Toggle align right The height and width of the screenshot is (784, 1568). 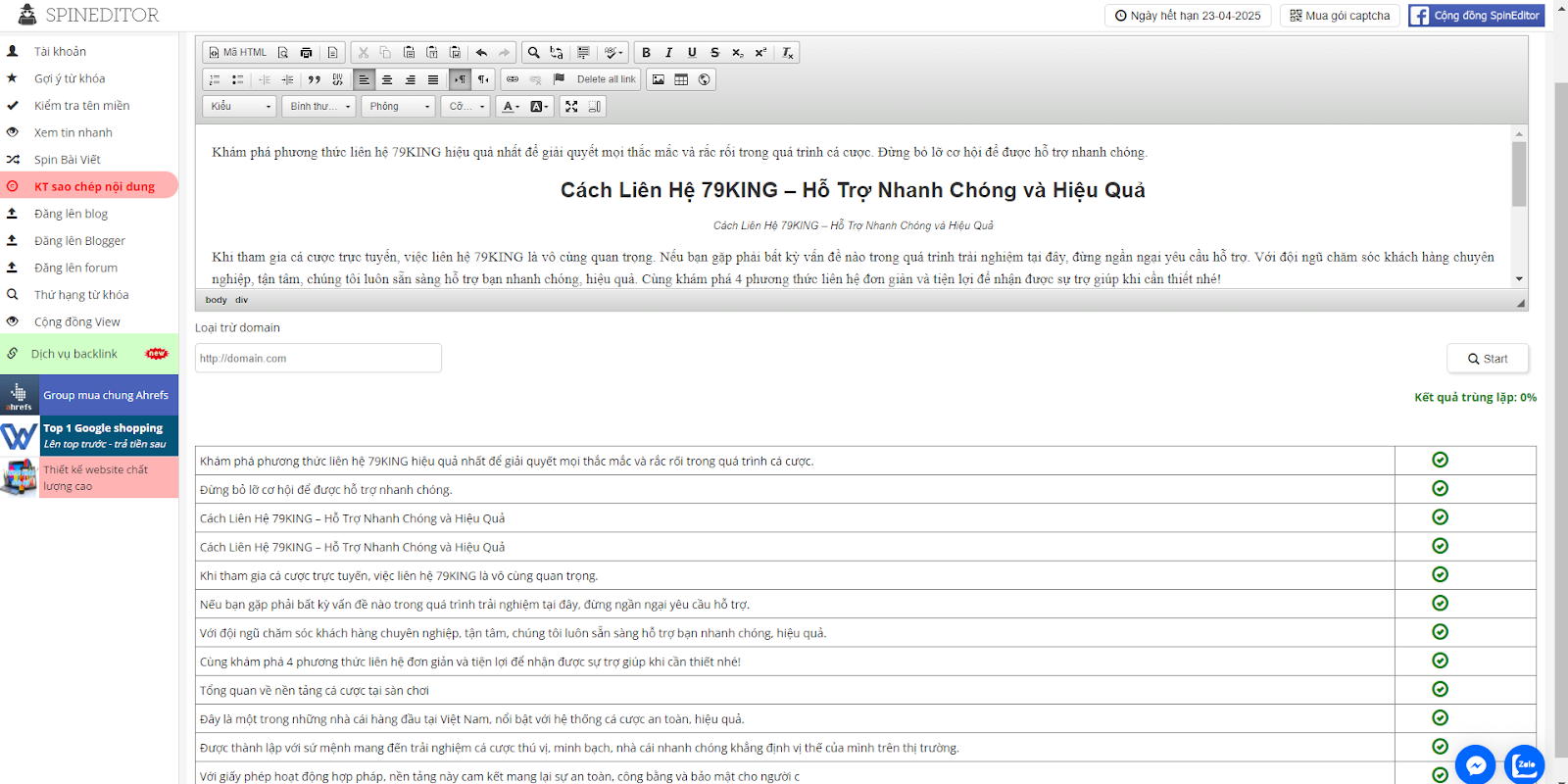(410, 79)
